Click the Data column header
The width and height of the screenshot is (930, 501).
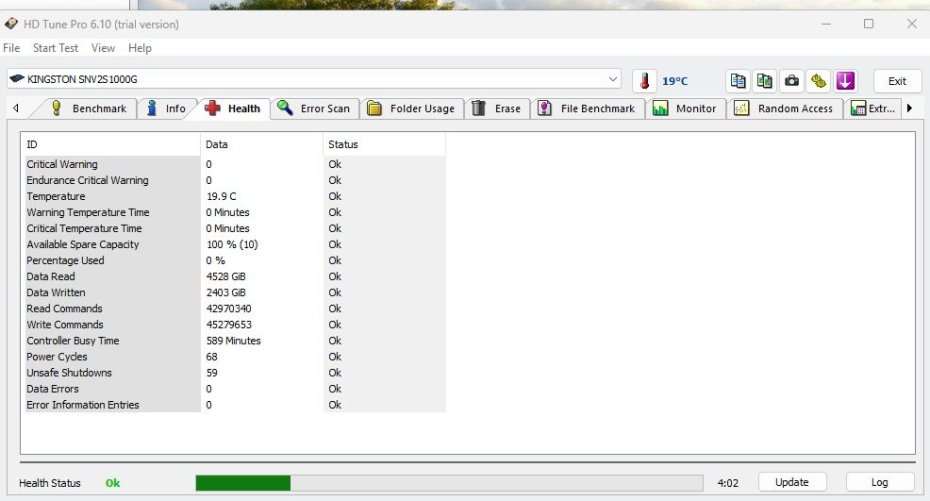(262, 144)
